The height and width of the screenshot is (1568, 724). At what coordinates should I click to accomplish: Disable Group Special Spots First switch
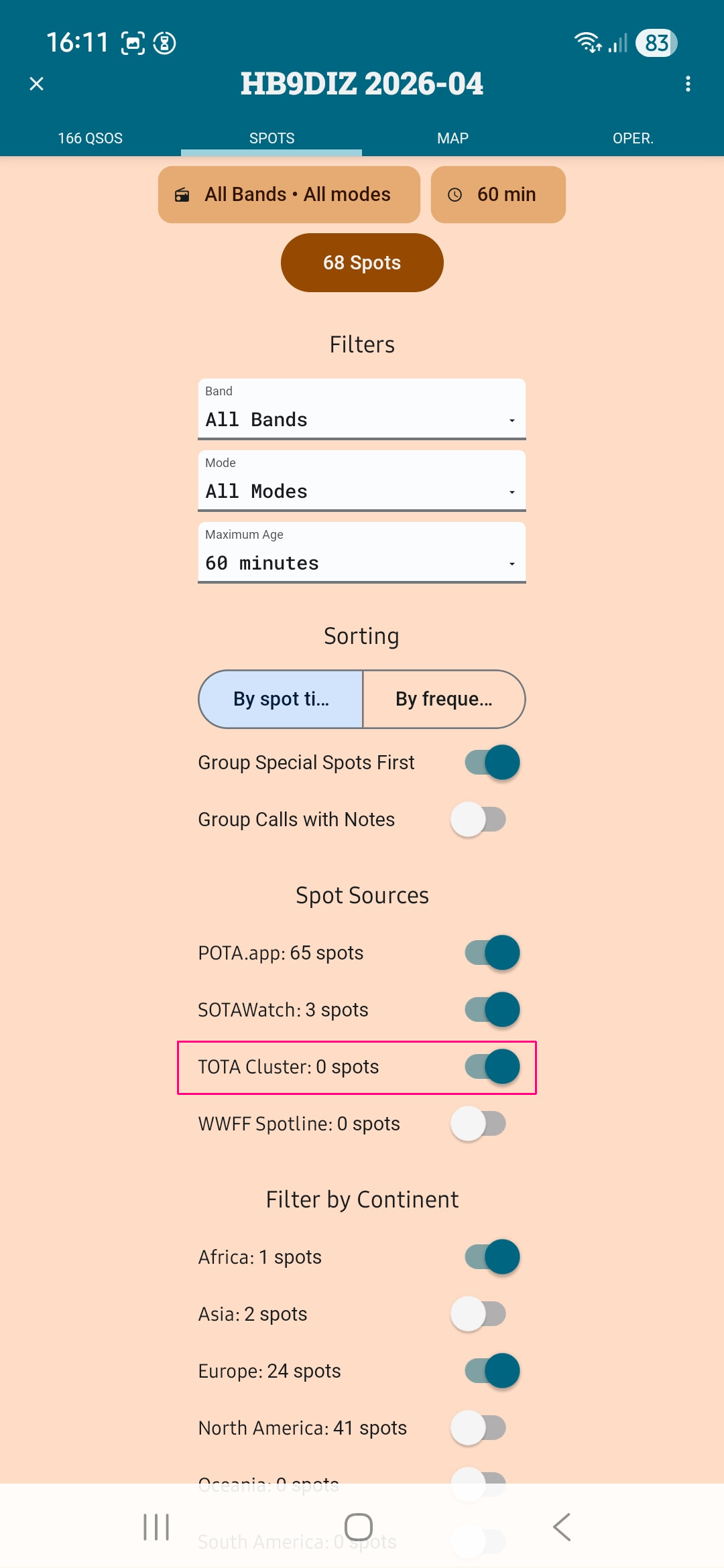492,763
